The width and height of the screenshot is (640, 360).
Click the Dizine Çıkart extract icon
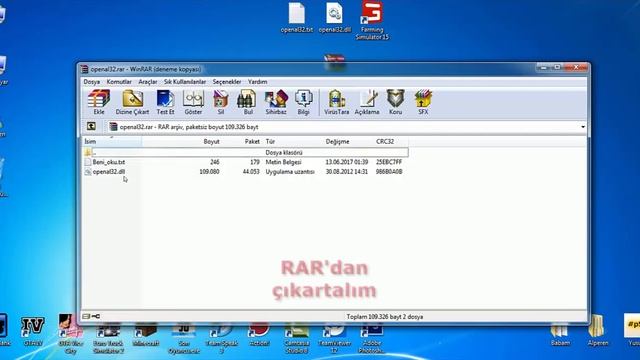[132, 102]
